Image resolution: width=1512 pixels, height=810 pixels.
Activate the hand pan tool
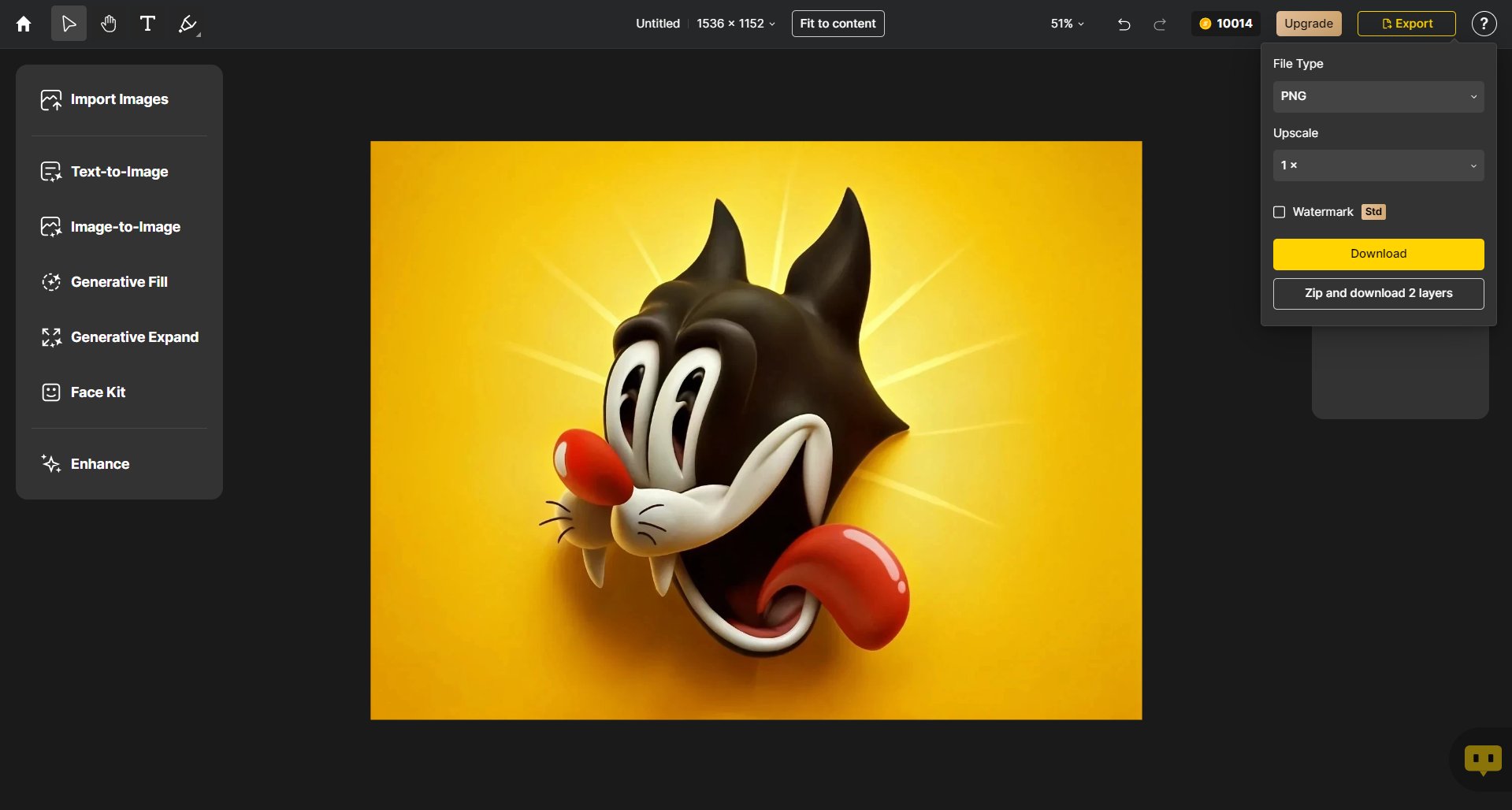[109, 24]
